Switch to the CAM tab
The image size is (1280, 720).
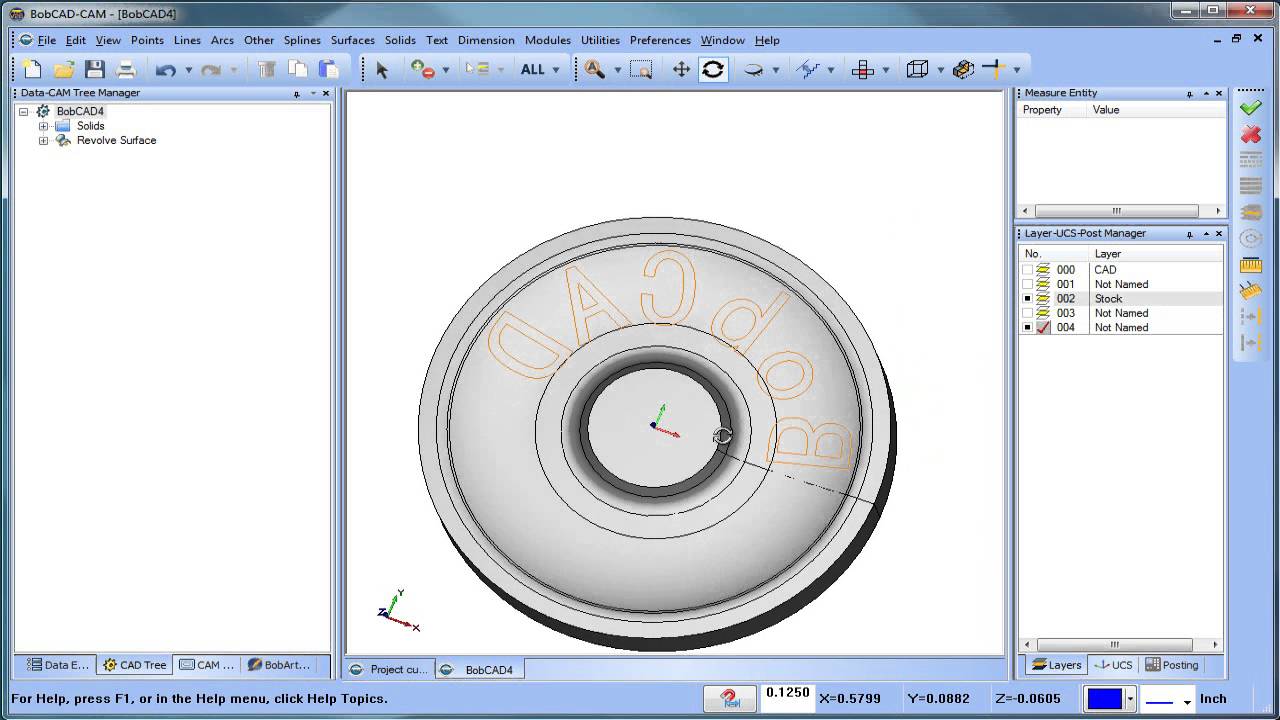pos(207,665)
